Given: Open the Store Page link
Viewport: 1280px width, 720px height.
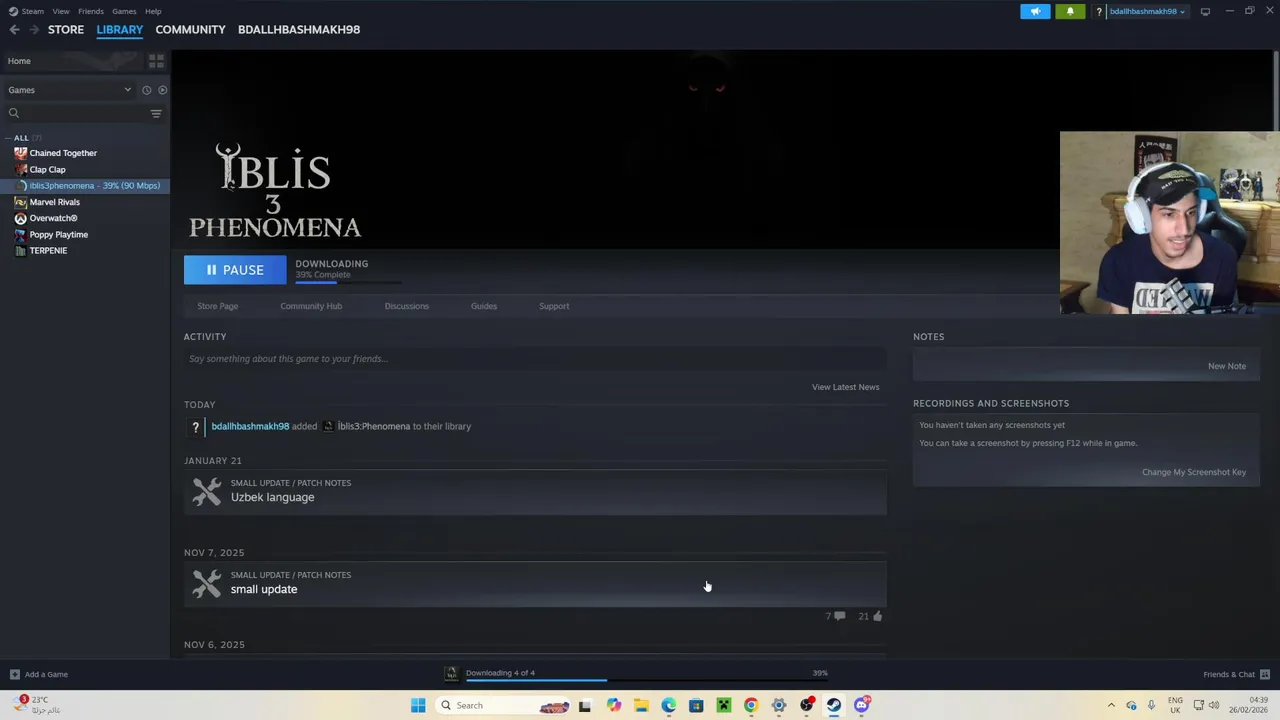Looking at the screenshot, I should tap(217, 306).
